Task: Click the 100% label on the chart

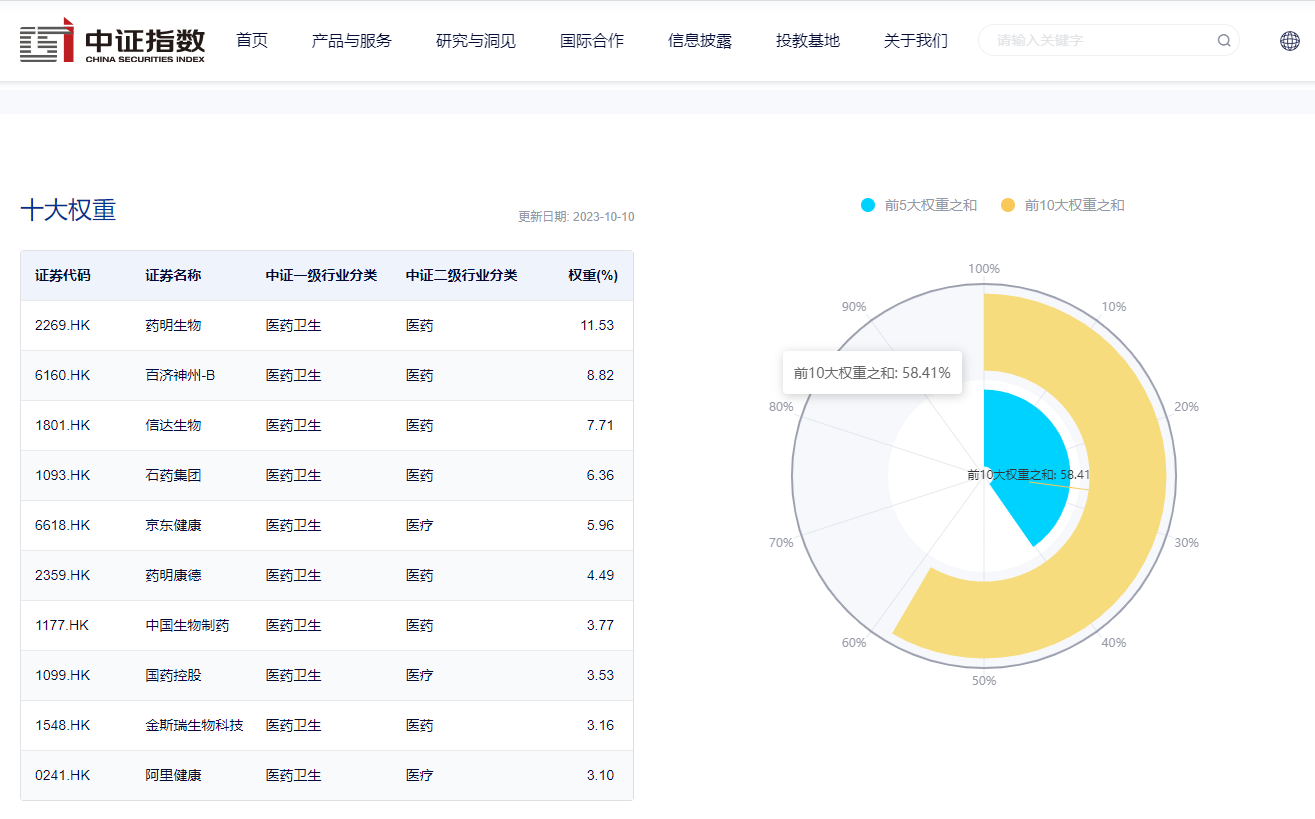Action: coord(984,269)
